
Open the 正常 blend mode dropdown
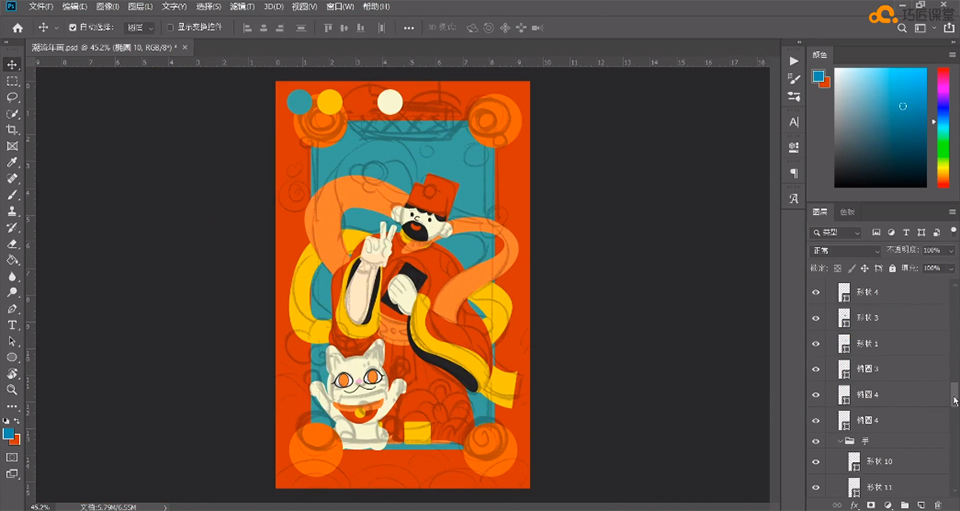pos(846,250)
